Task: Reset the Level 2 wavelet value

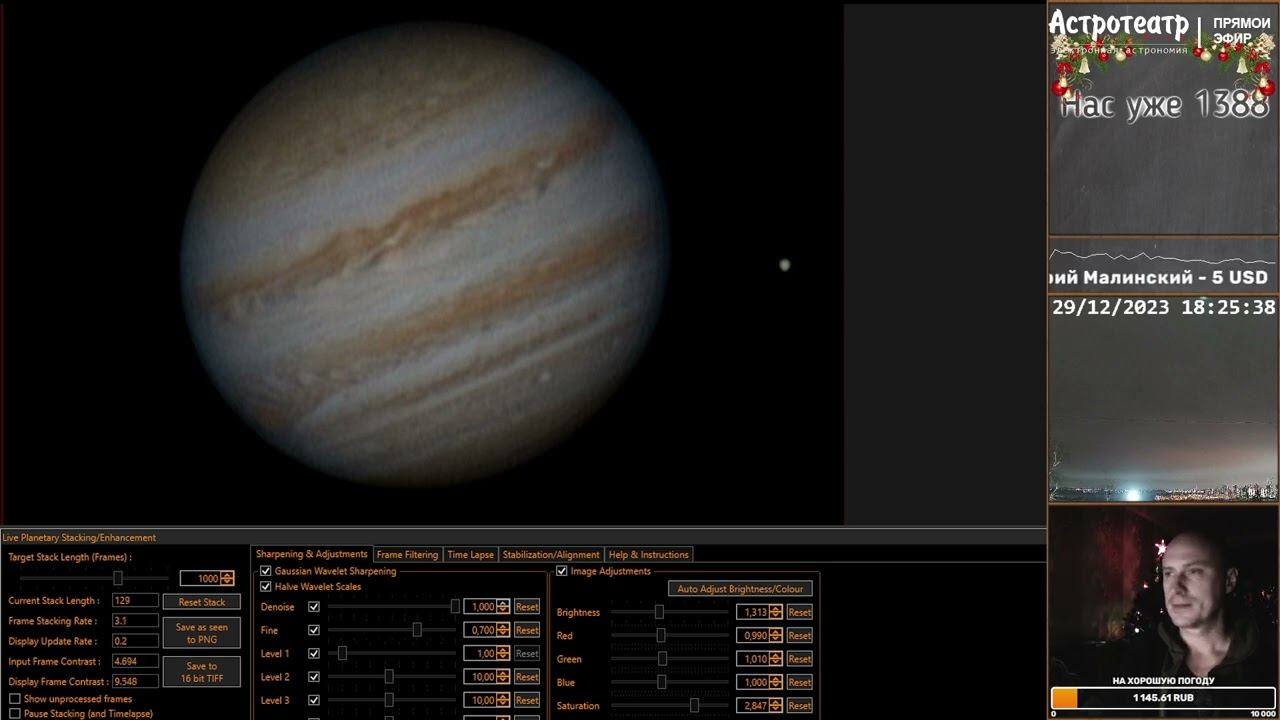Action: click(527, 677)
